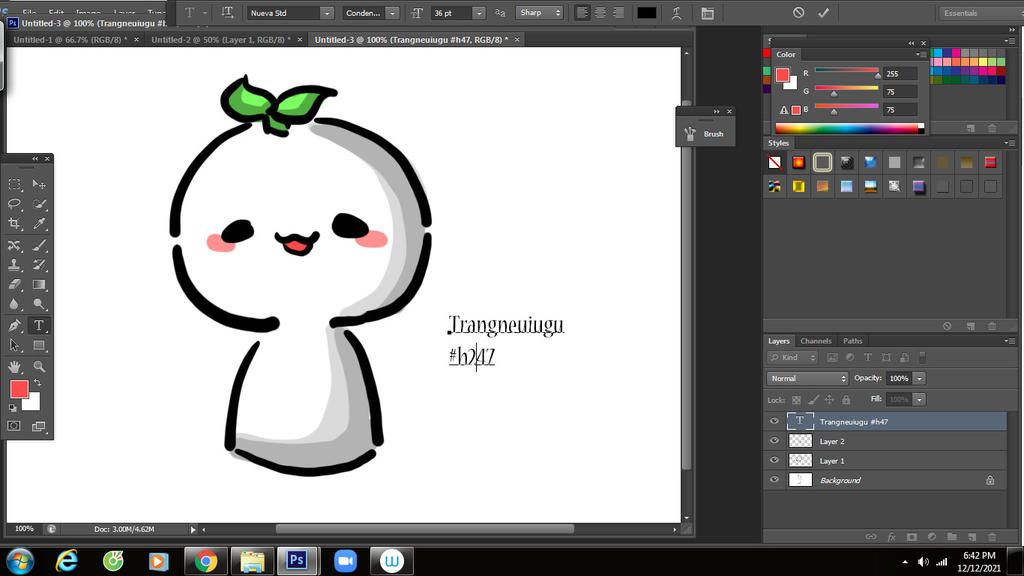The image size is (1024, 576).
Task: Open the Opacity slider dropdown arrow
Action: coord(919,379)
